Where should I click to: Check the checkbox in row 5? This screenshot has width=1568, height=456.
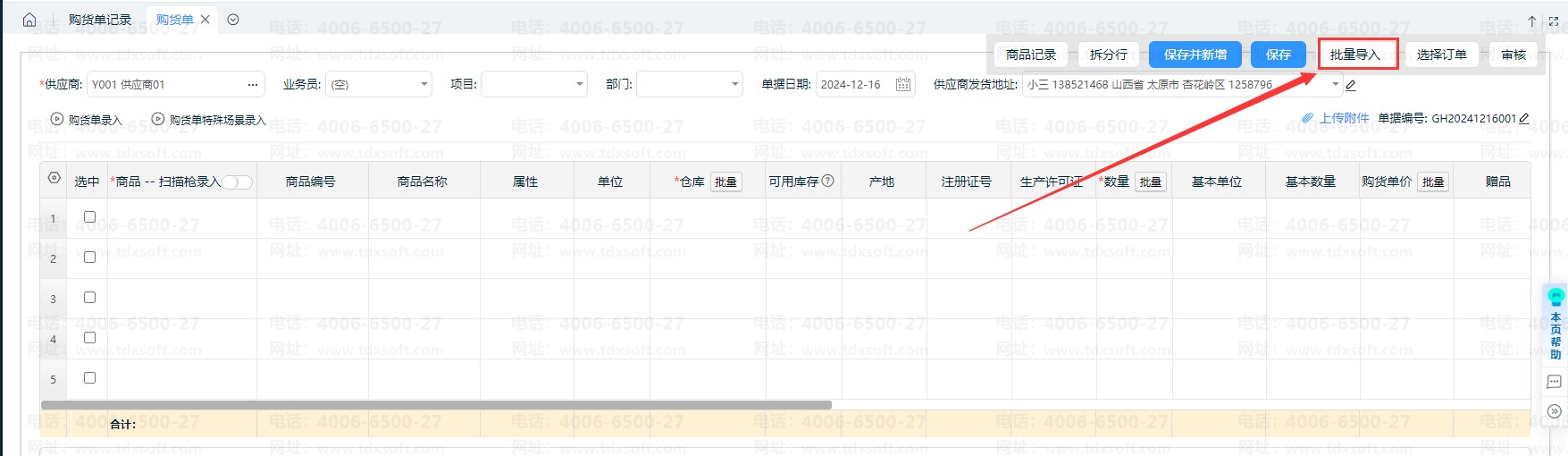pyautogui.click(x=89, y=377)
